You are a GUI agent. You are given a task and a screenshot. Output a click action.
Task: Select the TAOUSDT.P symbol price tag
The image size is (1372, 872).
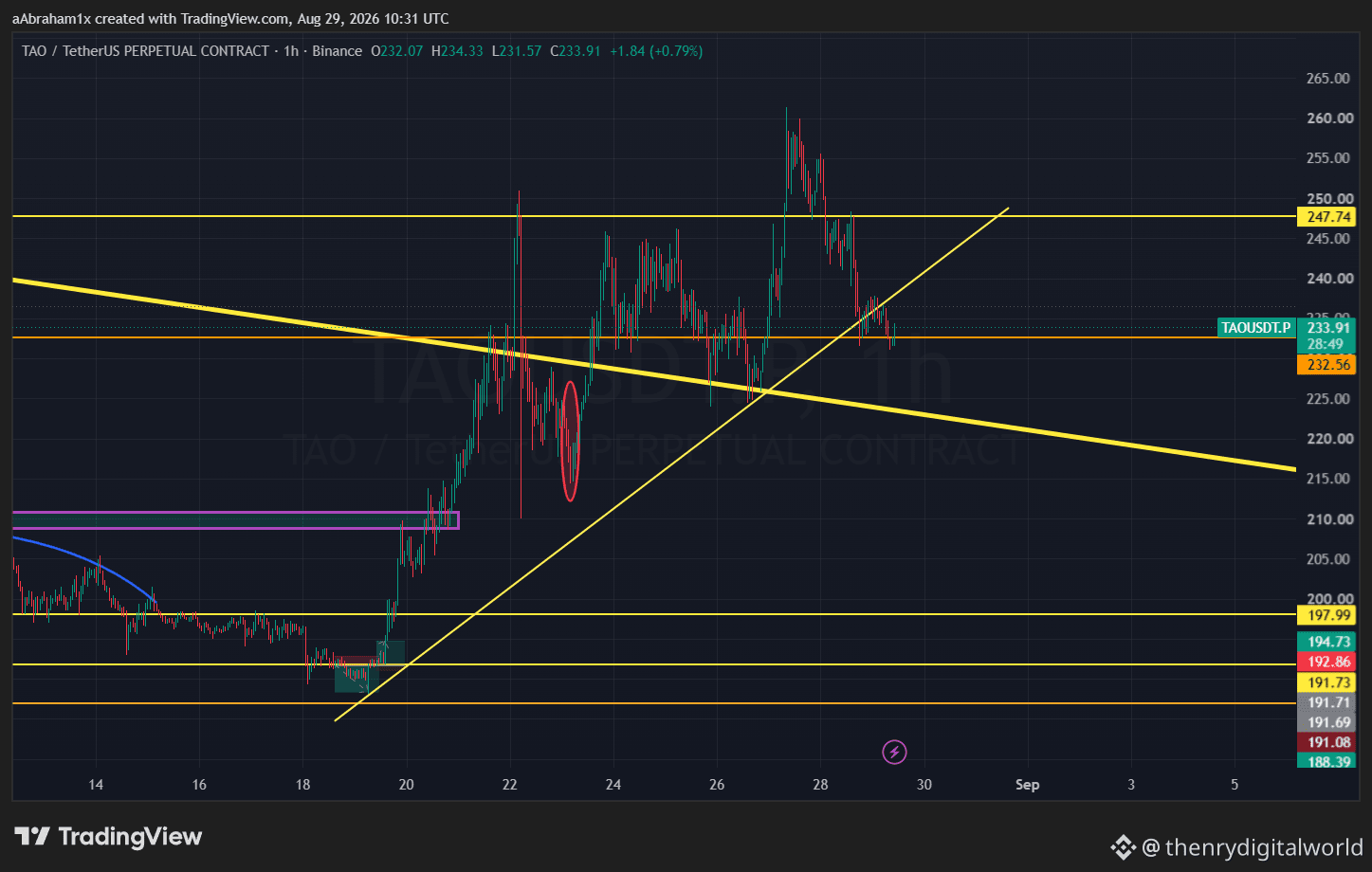pyautogui.click(x=1256, y=328)
